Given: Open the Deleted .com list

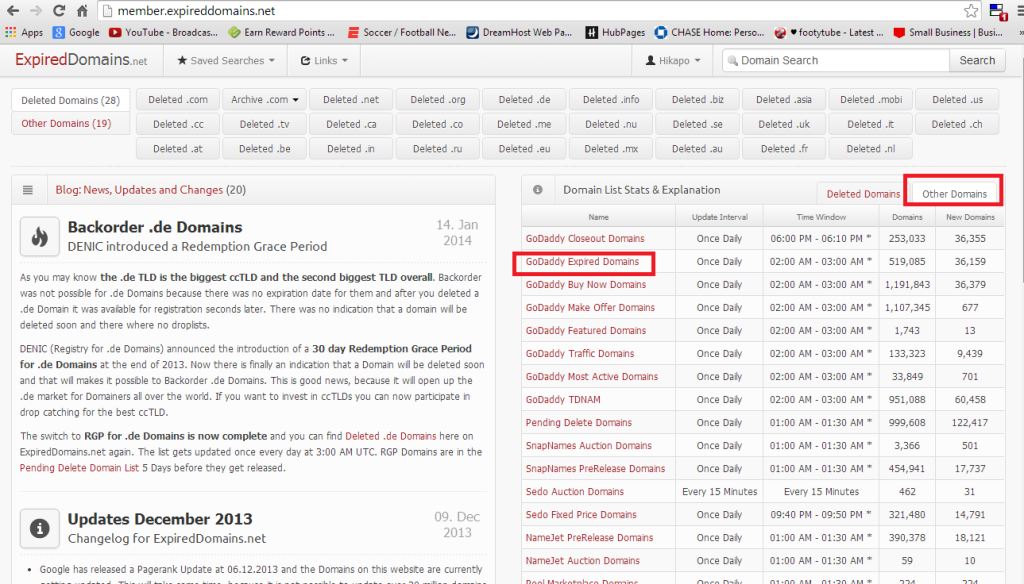Looking at the screenshot, I should point(178,100).
